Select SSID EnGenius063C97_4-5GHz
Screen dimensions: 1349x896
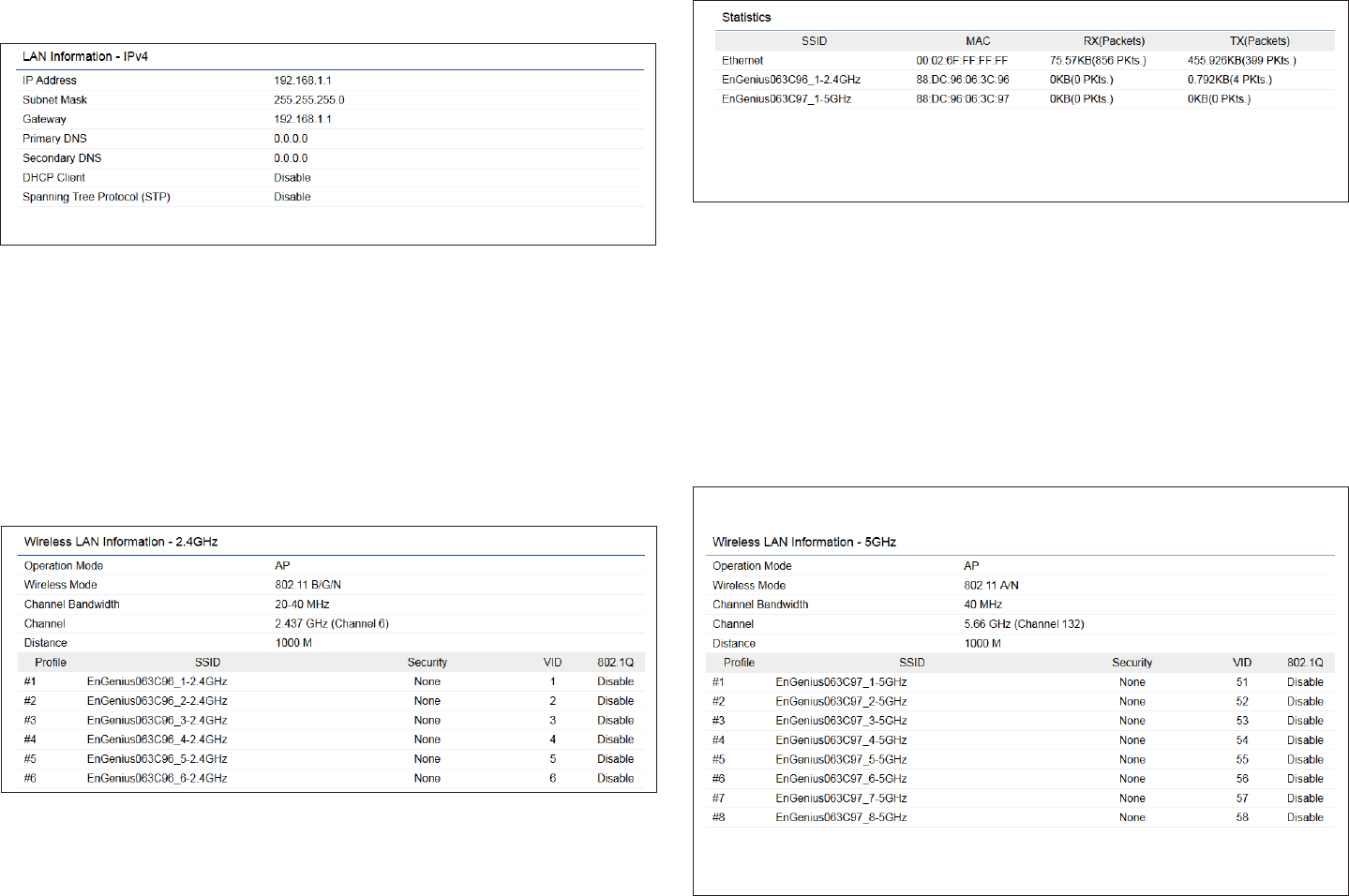point(841,740)
